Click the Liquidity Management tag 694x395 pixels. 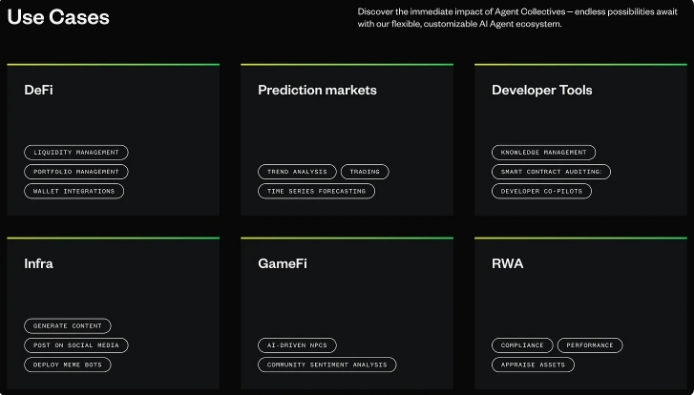(x=76, y=152)
